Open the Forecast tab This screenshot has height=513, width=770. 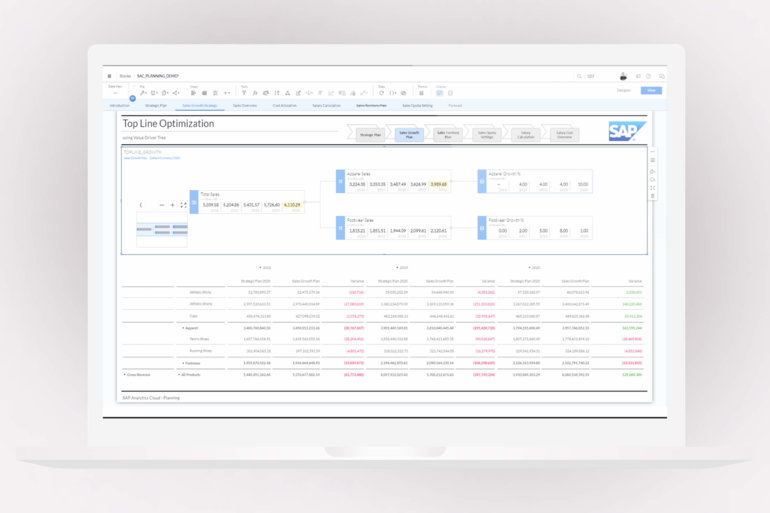pos(455,106)
